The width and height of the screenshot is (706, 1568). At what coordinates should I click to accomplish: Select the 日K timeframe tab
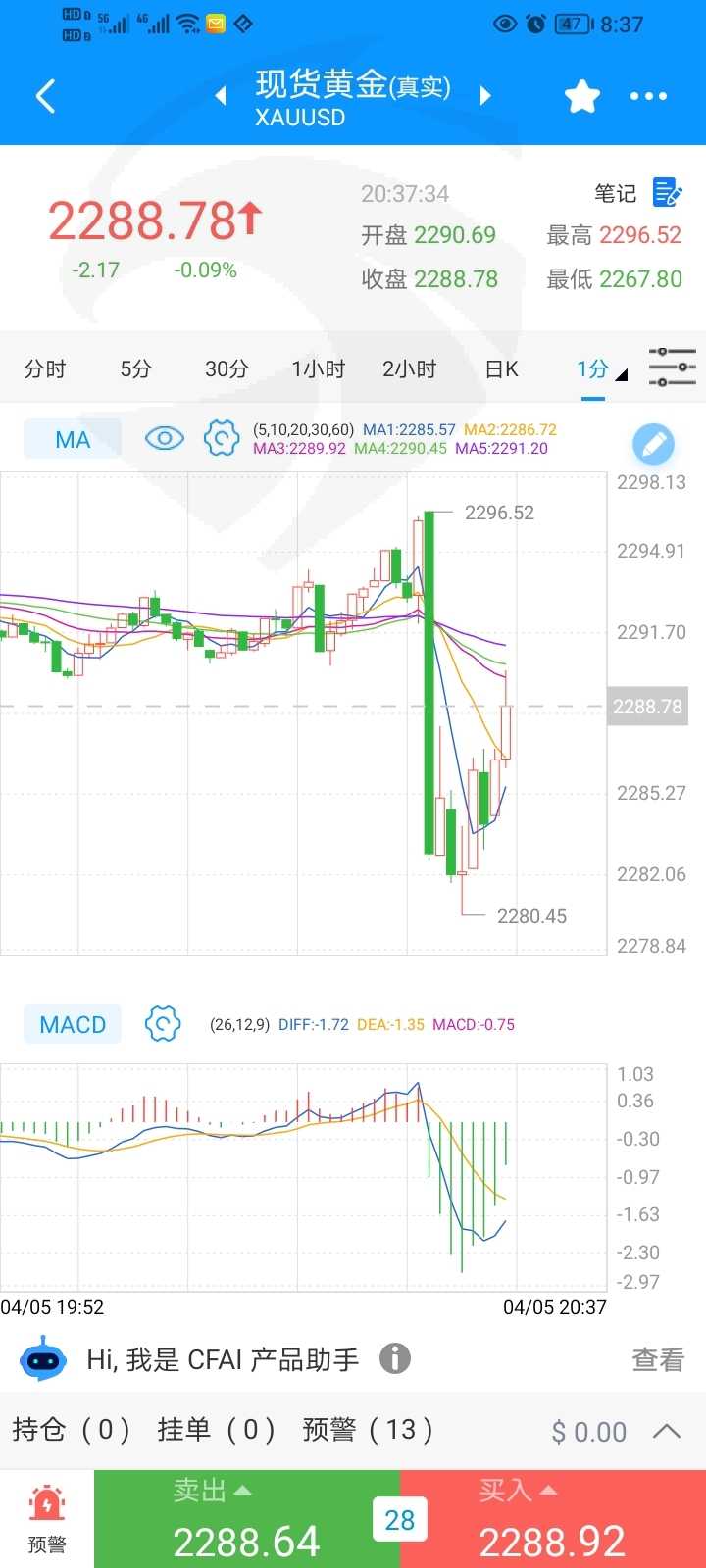[501, 369]
